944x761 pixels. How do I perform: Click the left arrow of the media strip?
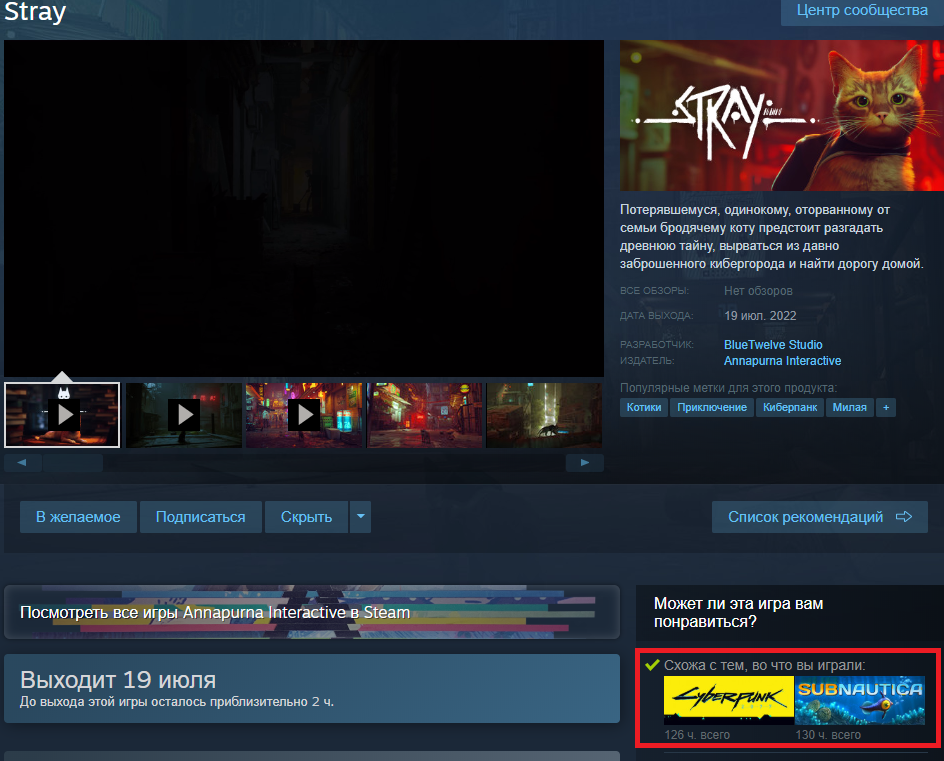(x=22, y=462)
